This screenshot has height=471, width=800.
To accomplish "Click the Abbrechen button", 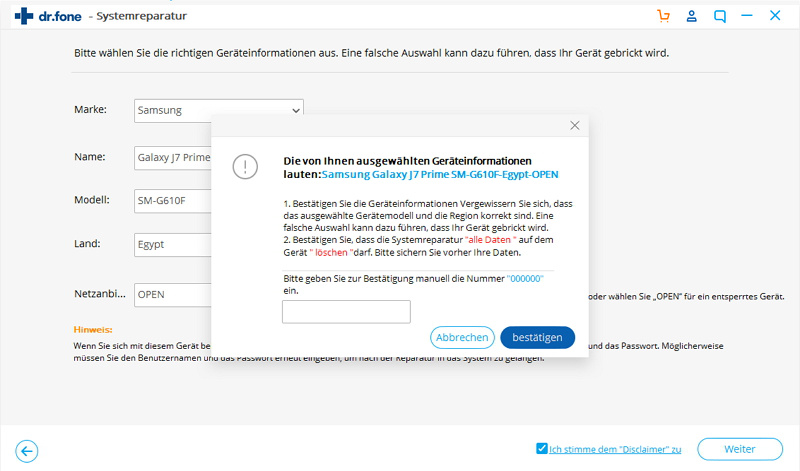I will tap(462, 337).
